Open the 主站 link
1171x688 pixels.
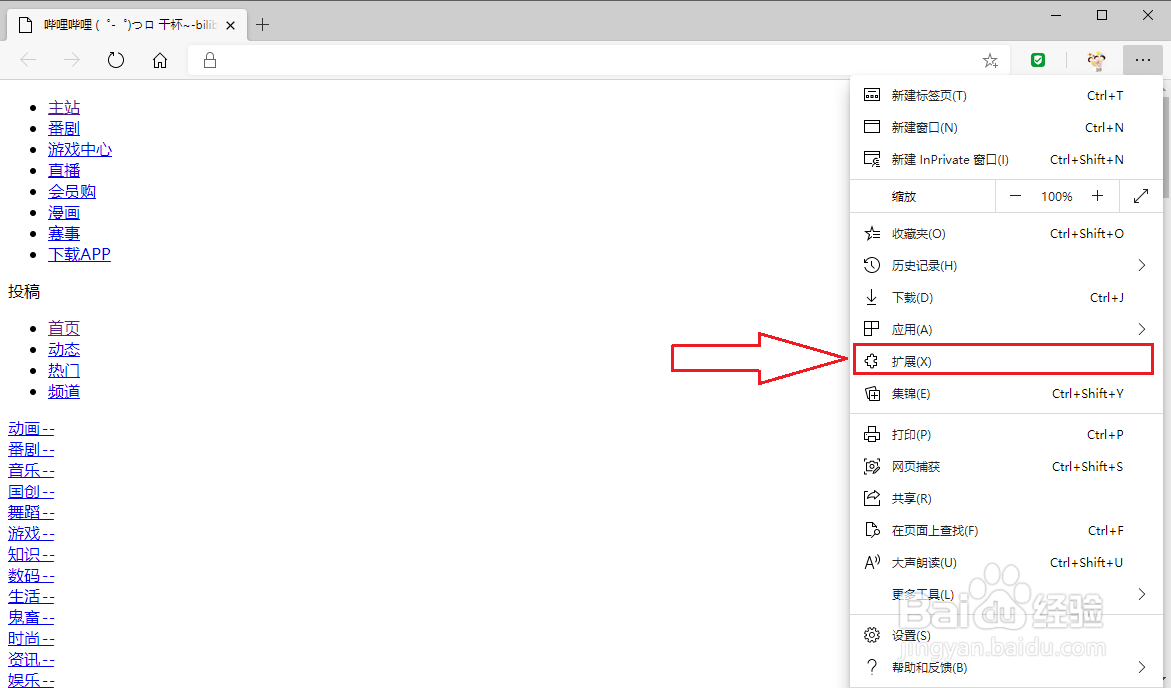64,108
